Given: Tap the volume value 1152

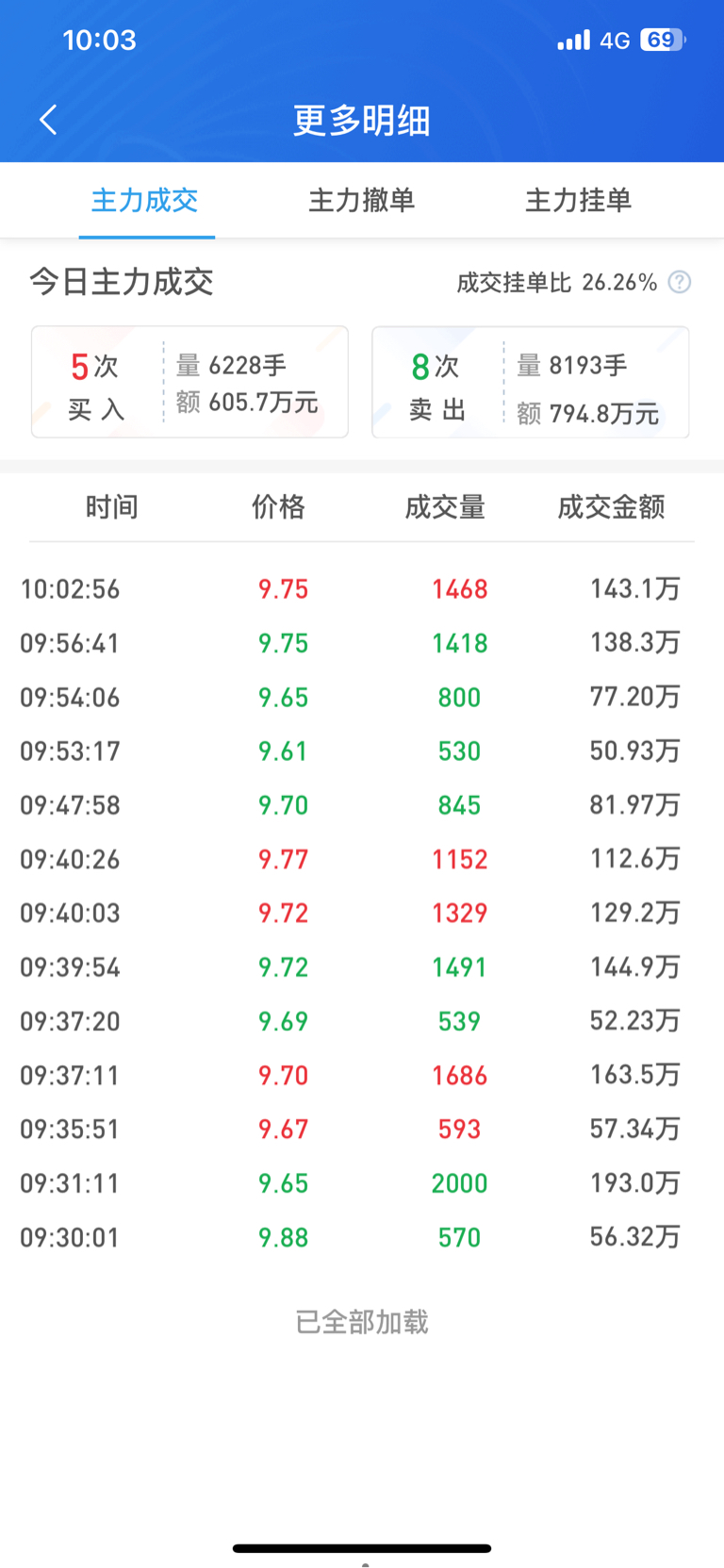Looking at the screenshot, I should click(460, 860).
